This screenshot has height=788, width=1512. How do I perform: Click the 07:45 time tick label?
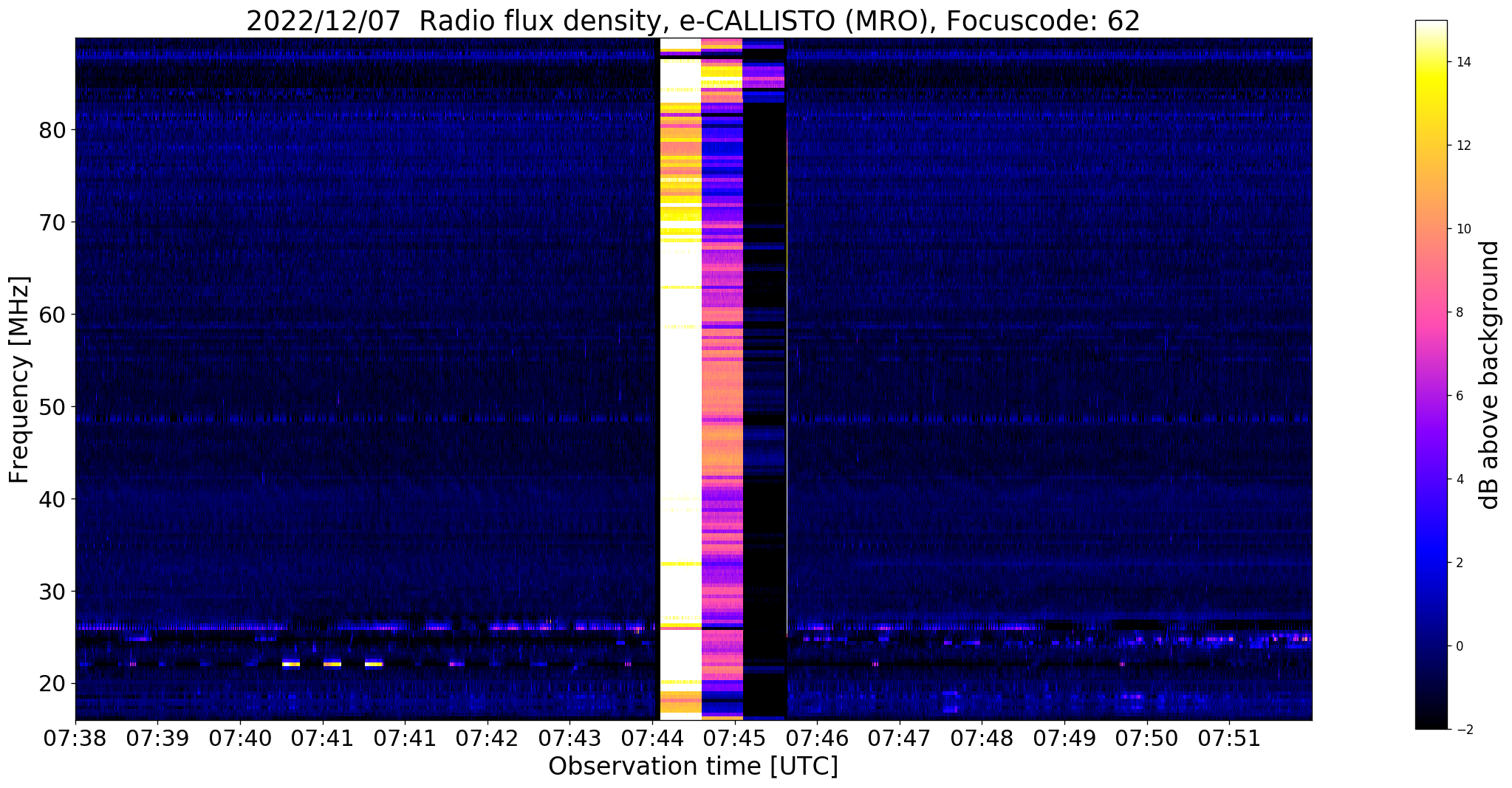(x=734, y=738)
